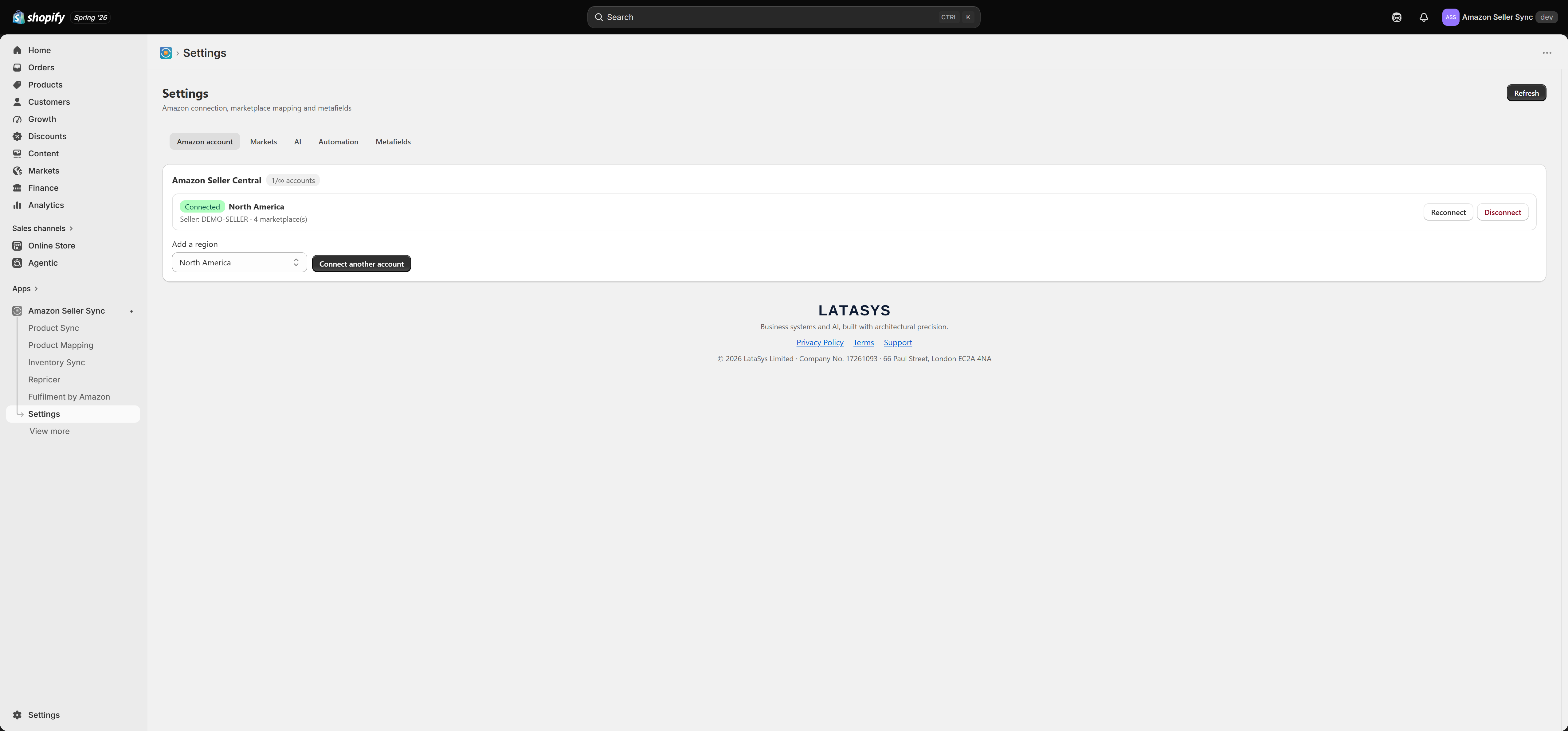Click the 1/∞ accounts badge
The width and height of the screenshot is (1568, 731).
[x=293, y=181]
